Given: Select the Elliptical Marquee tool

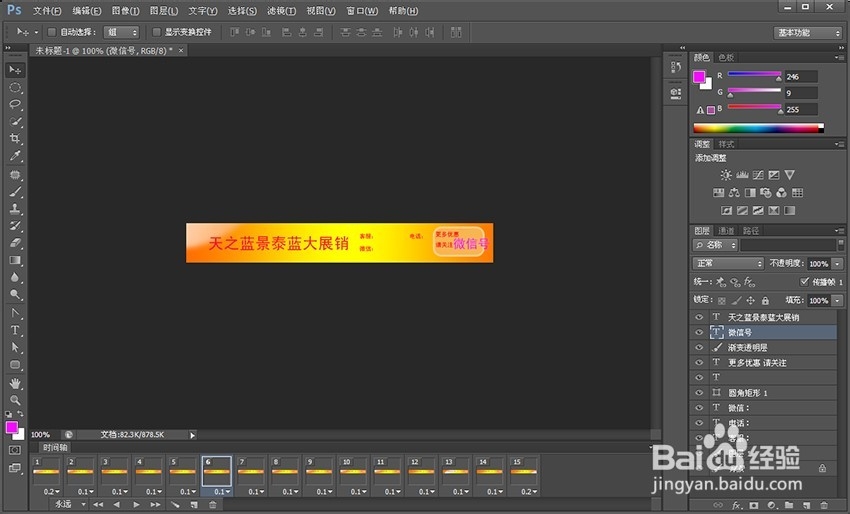Looking at the screenshot, I should [x=15, y=87].
